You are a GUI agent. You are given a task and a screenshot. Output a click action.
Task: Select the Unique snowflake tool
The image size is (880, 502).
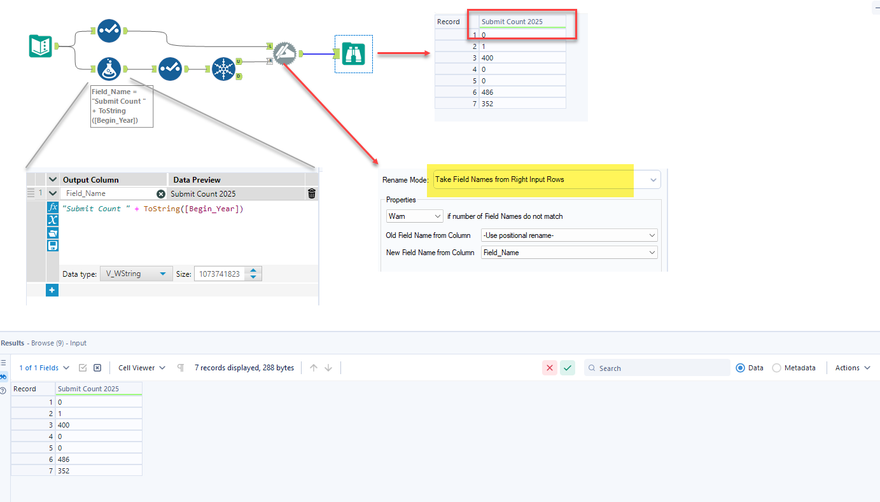click(223, 69)
